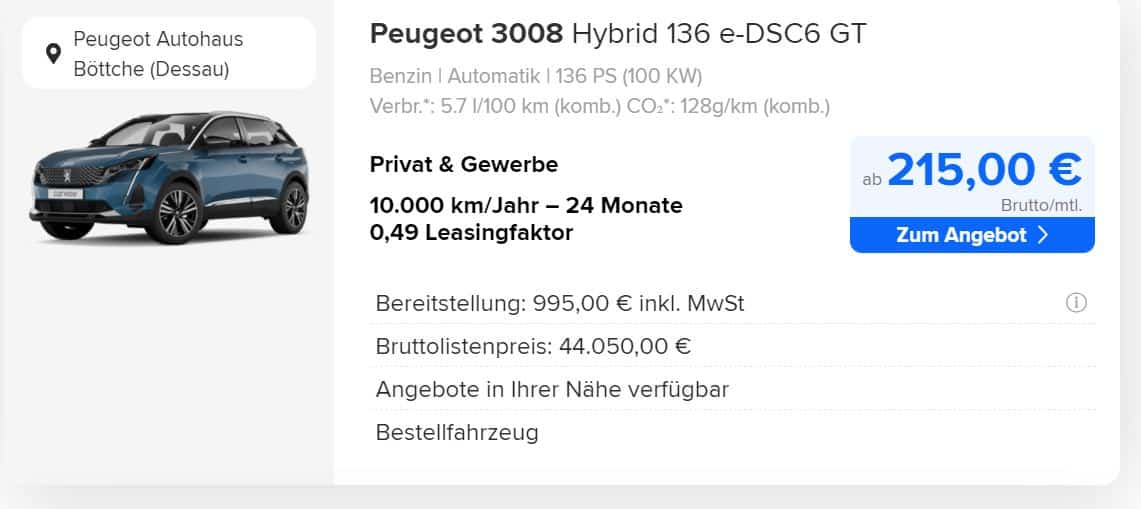Click the 10.000 km/Jahr – 24 Monate text

point(526,205)
